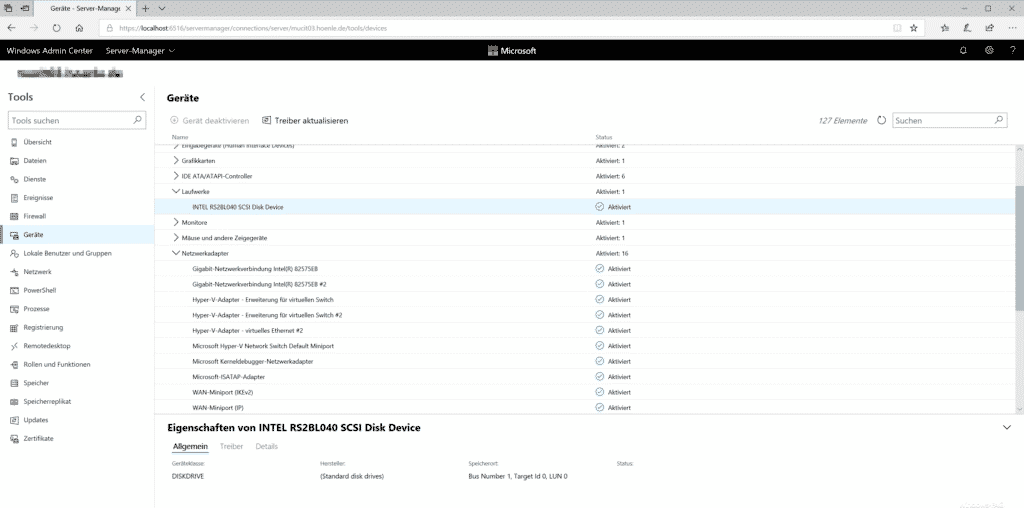
Task: Select the Geräte - Server-Manager browser tab
Action: point(85,8)
